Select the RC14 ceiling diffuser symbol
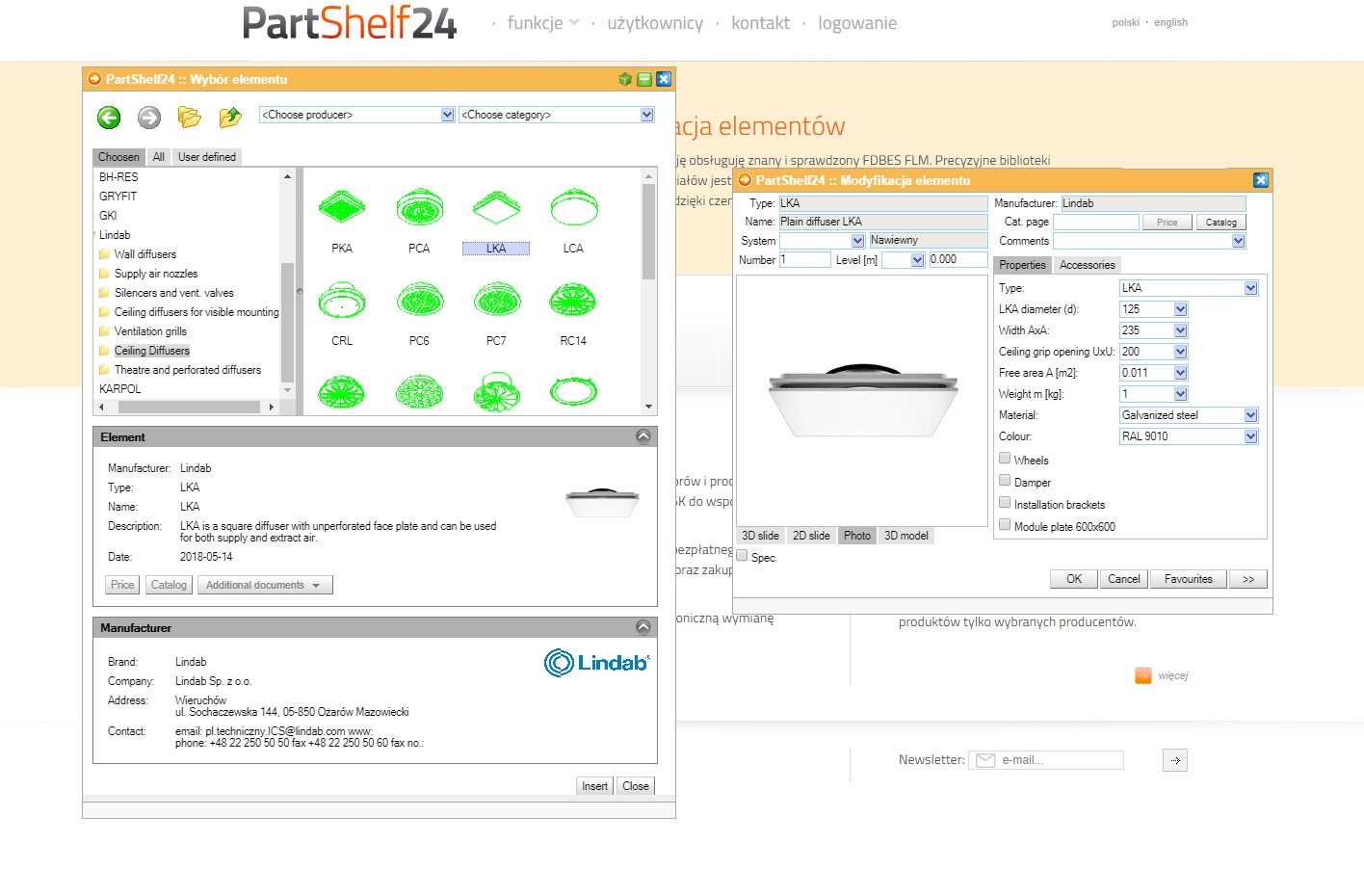 point(573,300)
